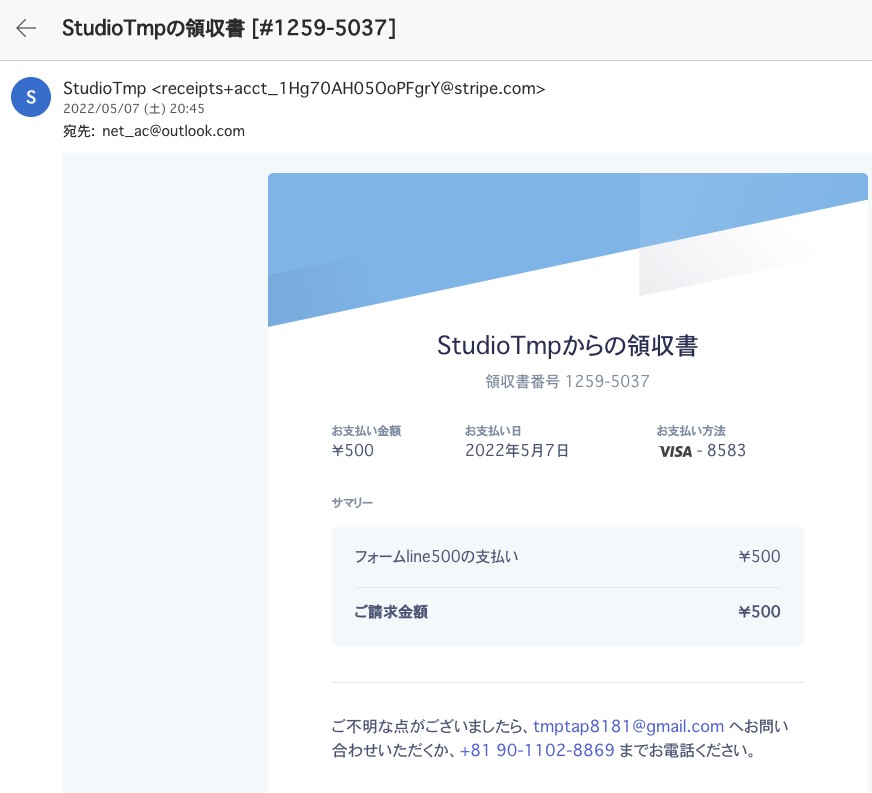
Task: Click the ご請求金額 total label
Action: coord(391,612)
